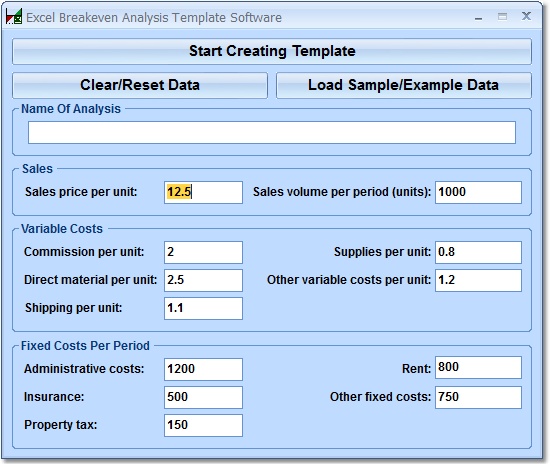Edit the Administrative costs field
Screen dimensions: 550x466
click(203, 369)
